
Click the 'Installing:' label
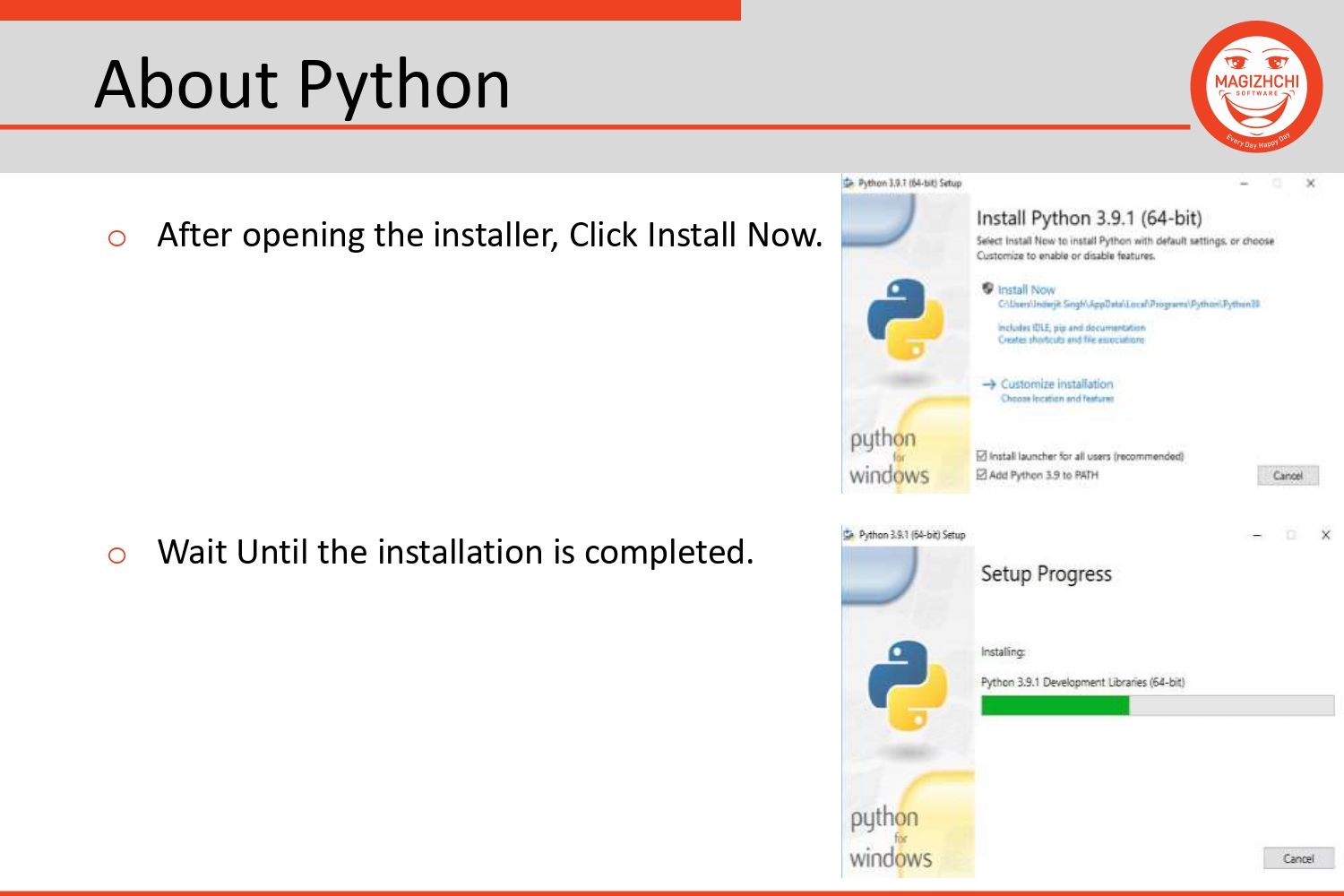[x=1003, y=651]
